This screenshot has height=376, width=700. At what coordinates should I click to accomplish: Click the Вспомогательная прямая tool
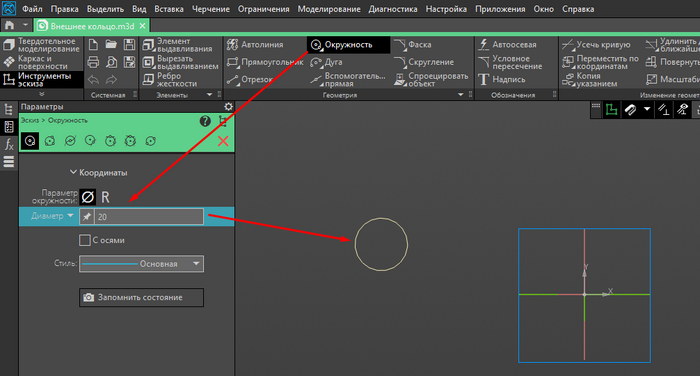348,79
